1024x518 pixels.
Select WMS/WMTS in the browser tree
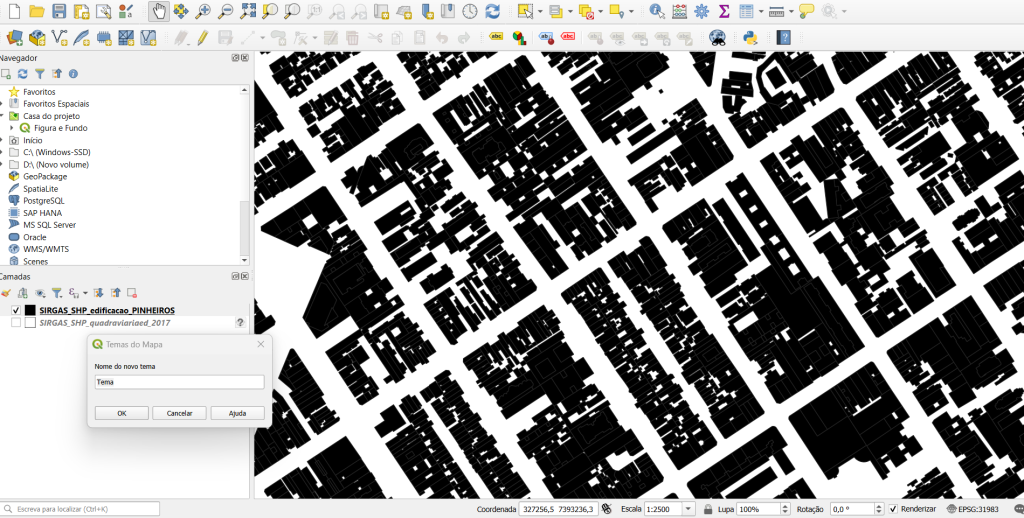[46, 249]
